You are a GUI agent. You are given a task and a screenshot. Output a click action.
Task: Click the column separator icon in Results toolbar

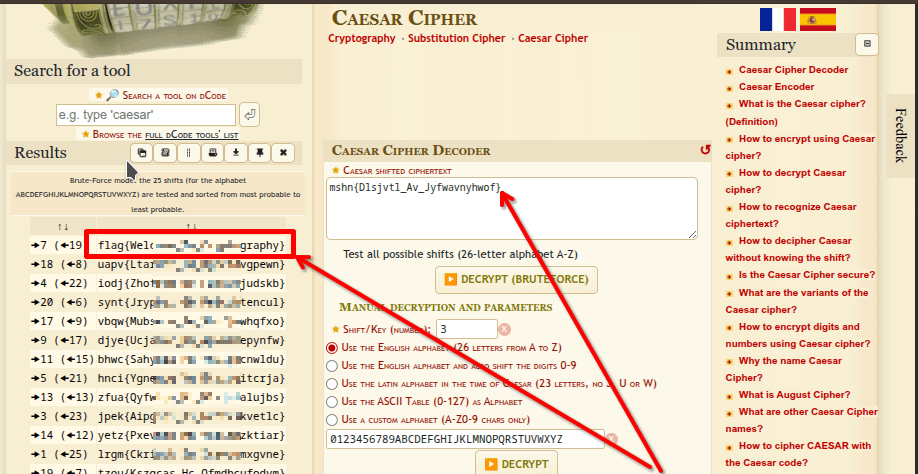pyautogui.click(x=189, y=153)
